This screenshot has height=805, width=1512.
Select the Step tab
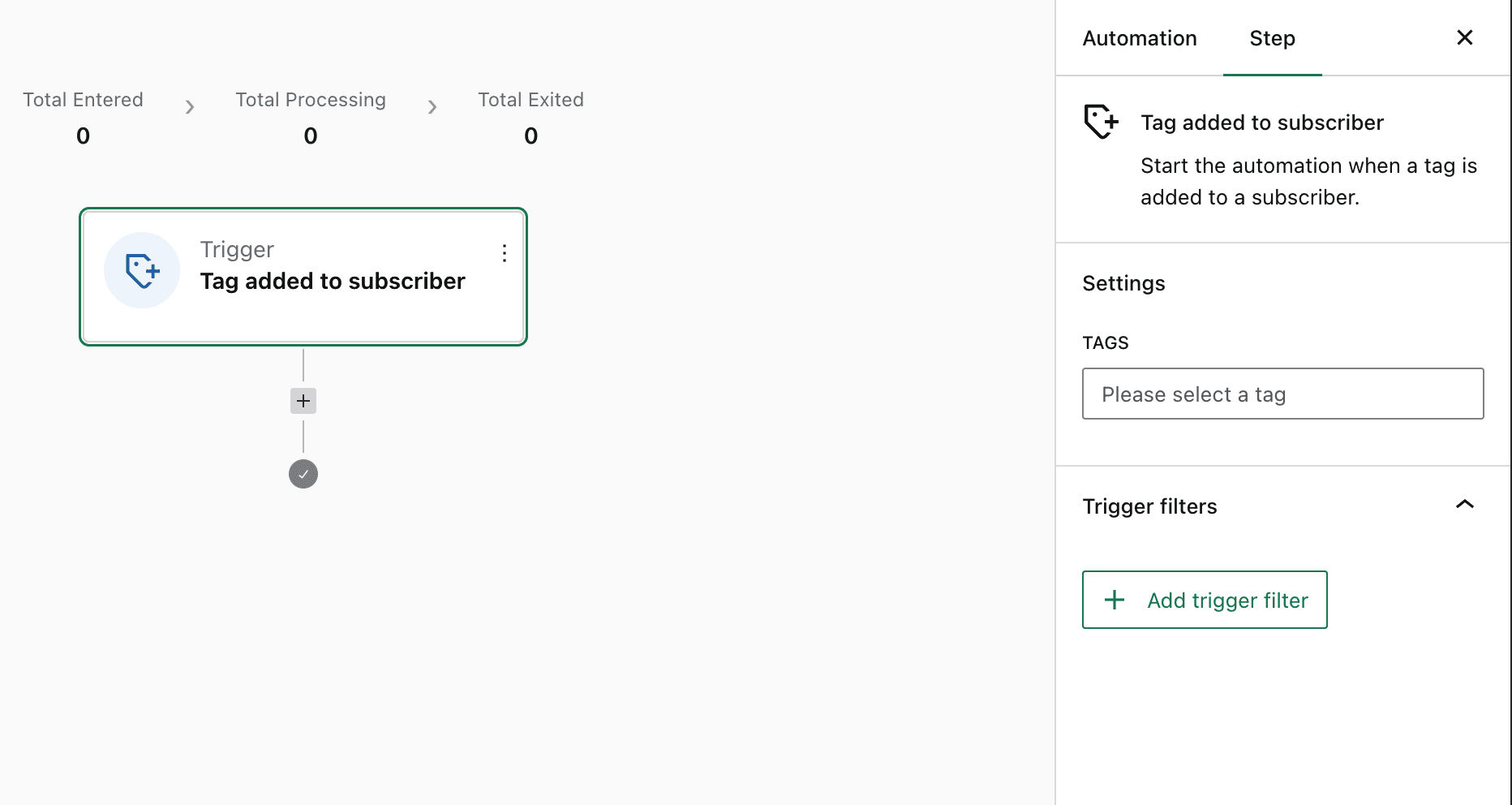pos(1272,38)
